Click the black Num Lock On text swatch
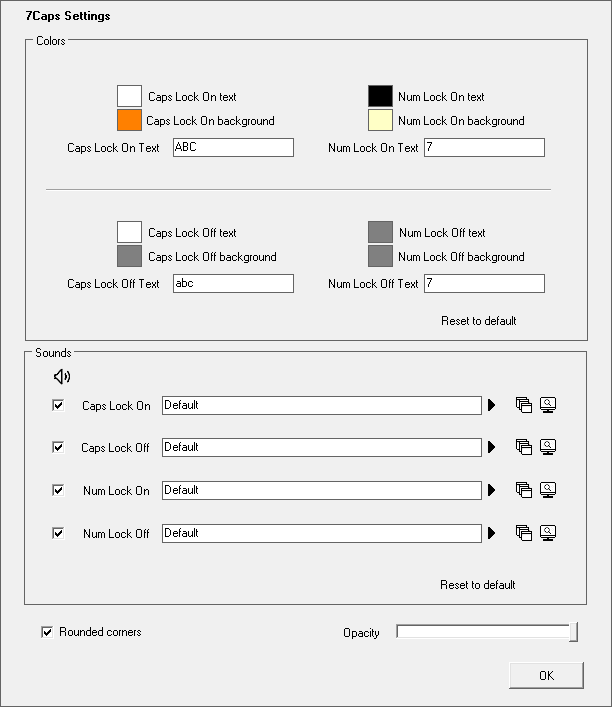This screenshot has width=612, height=707. click(380, 97)
